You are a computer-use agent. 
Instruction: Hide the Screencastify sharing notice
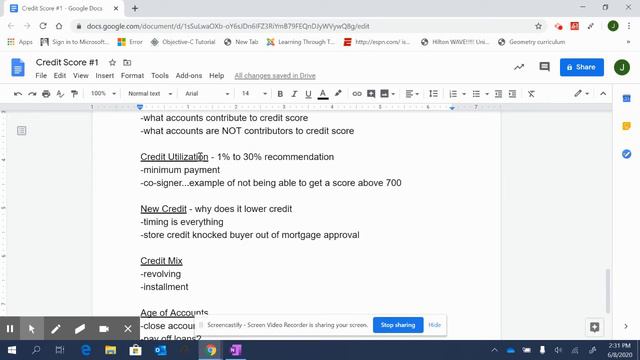pyautogui.click(x=435, y=325)
